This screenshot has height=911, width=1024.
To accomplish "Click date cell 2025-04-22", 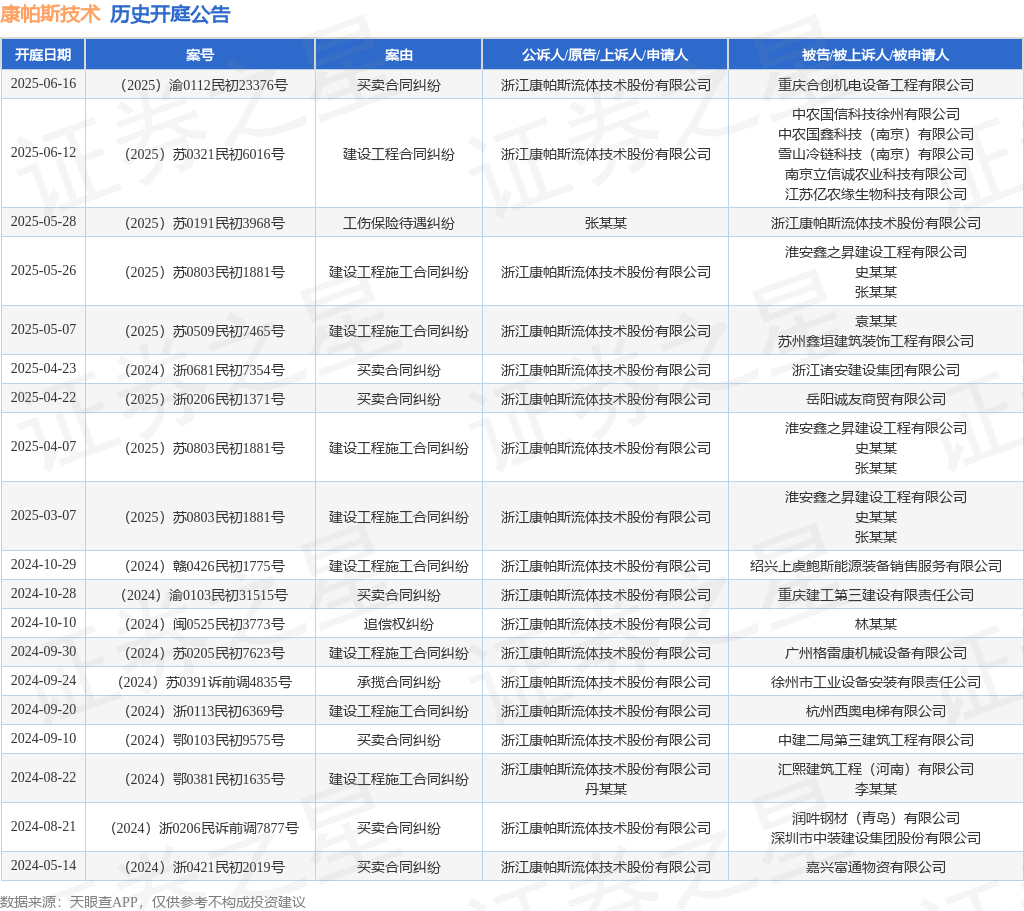I will (43, 397).
